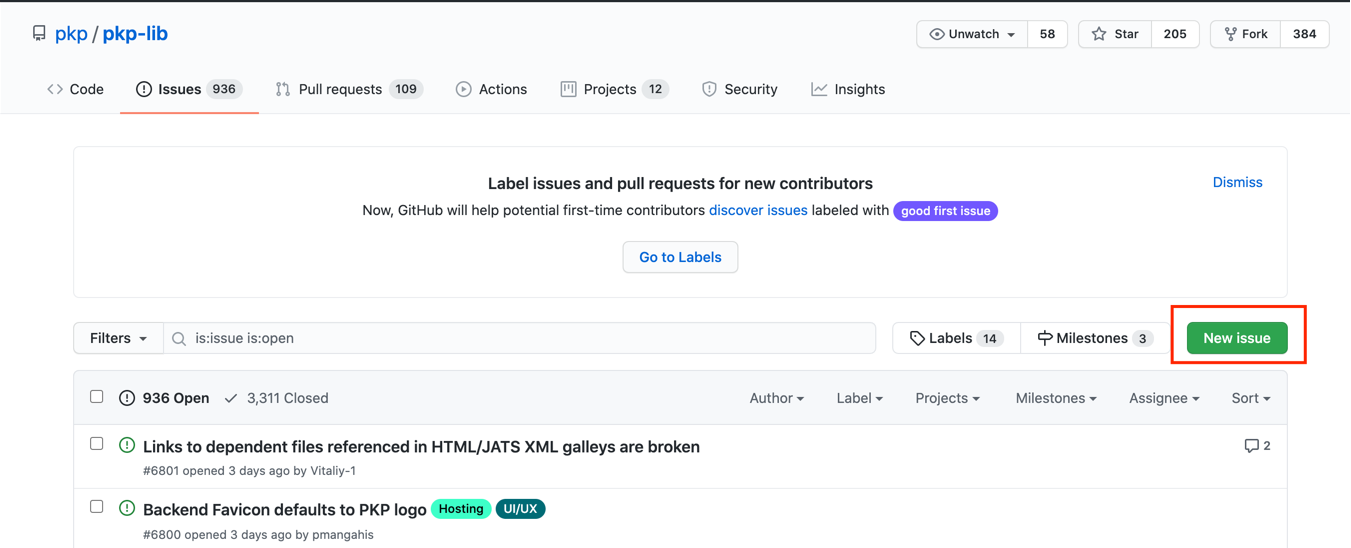Filter by the Hosting label badge
1351x548 pixels.
(x=461, y=509)
